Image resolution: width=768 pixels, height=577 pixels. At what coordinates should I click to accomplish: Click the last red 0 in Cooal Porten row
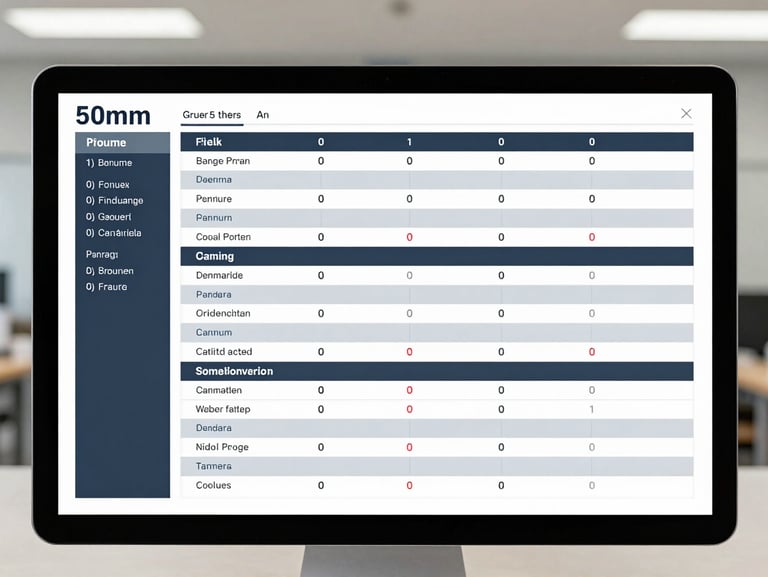coord(592,237)
